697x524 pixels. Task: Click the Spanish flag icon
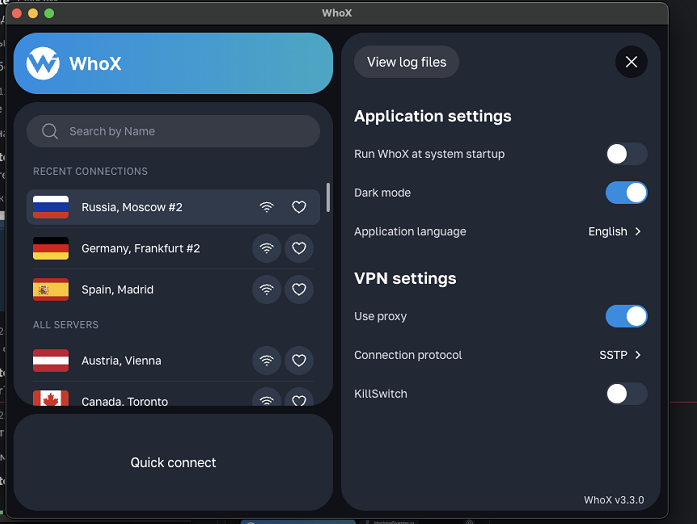(x=51, y=289)
